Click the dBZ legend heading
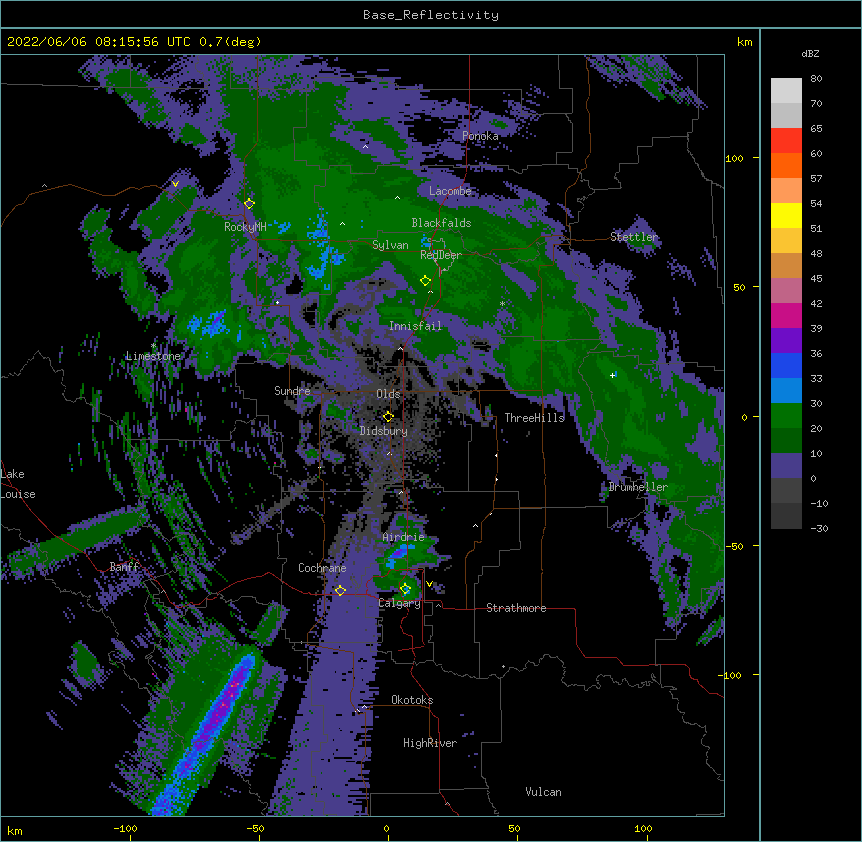This screenshot has width=862, height=842. click(810, 53)
